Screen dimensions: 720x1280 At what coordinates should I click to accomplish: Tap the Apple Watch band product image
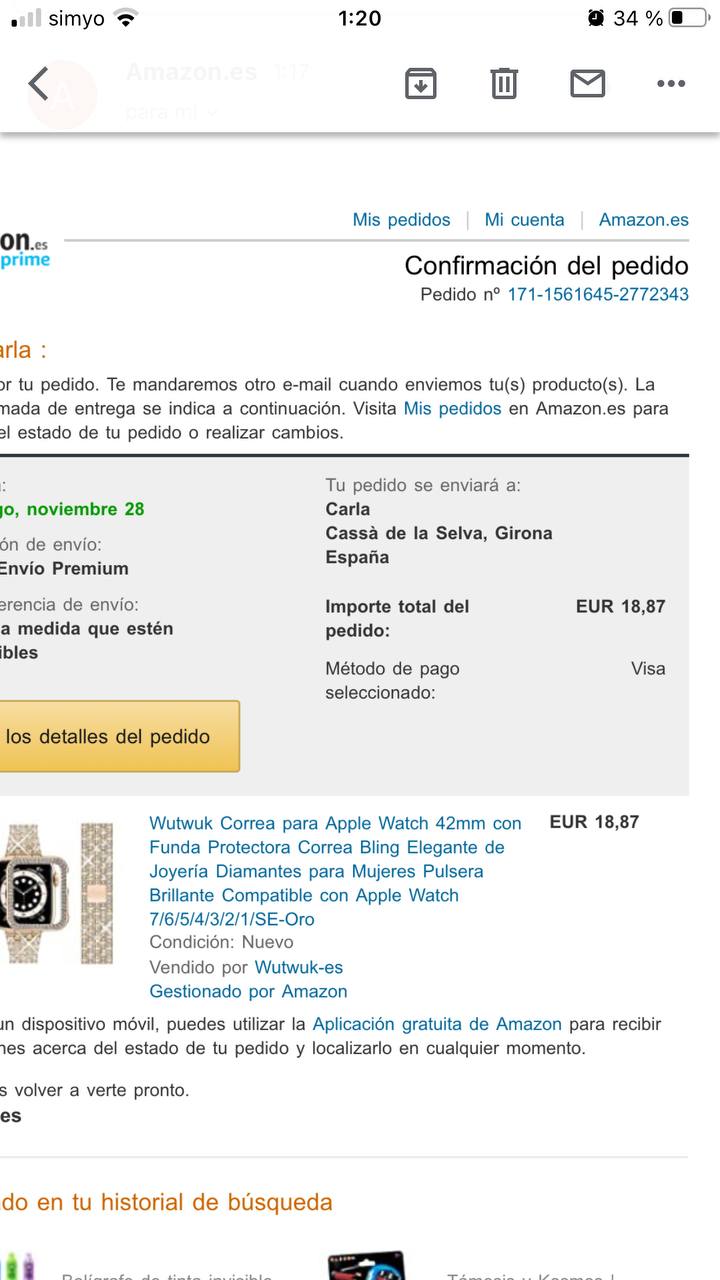(57, 893)
